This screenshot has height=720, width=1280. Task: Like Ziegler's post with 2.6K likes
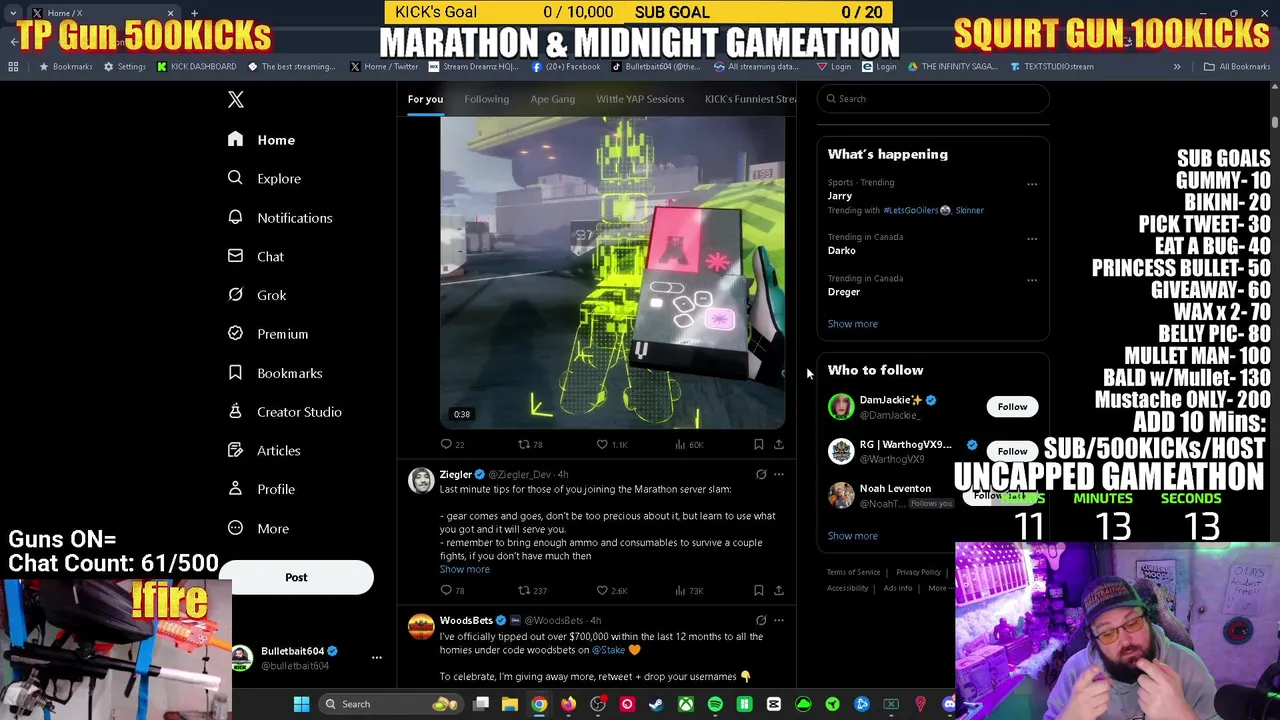[611, 590]
